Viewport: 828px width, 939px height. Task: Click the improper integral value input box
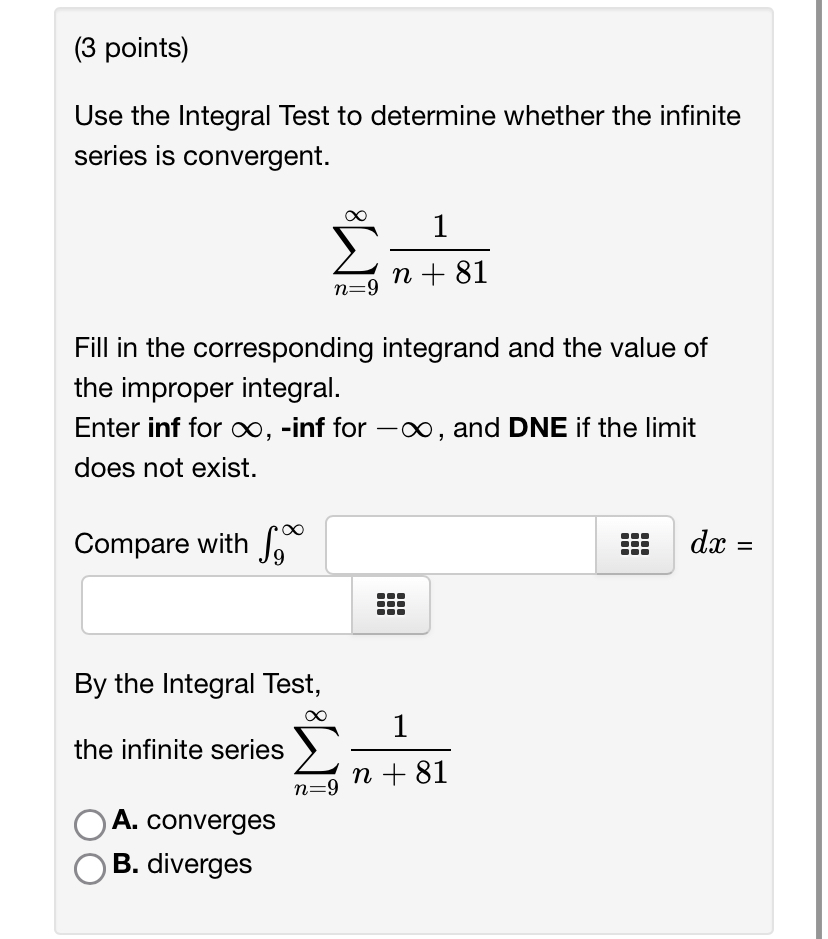coord(215,605)
